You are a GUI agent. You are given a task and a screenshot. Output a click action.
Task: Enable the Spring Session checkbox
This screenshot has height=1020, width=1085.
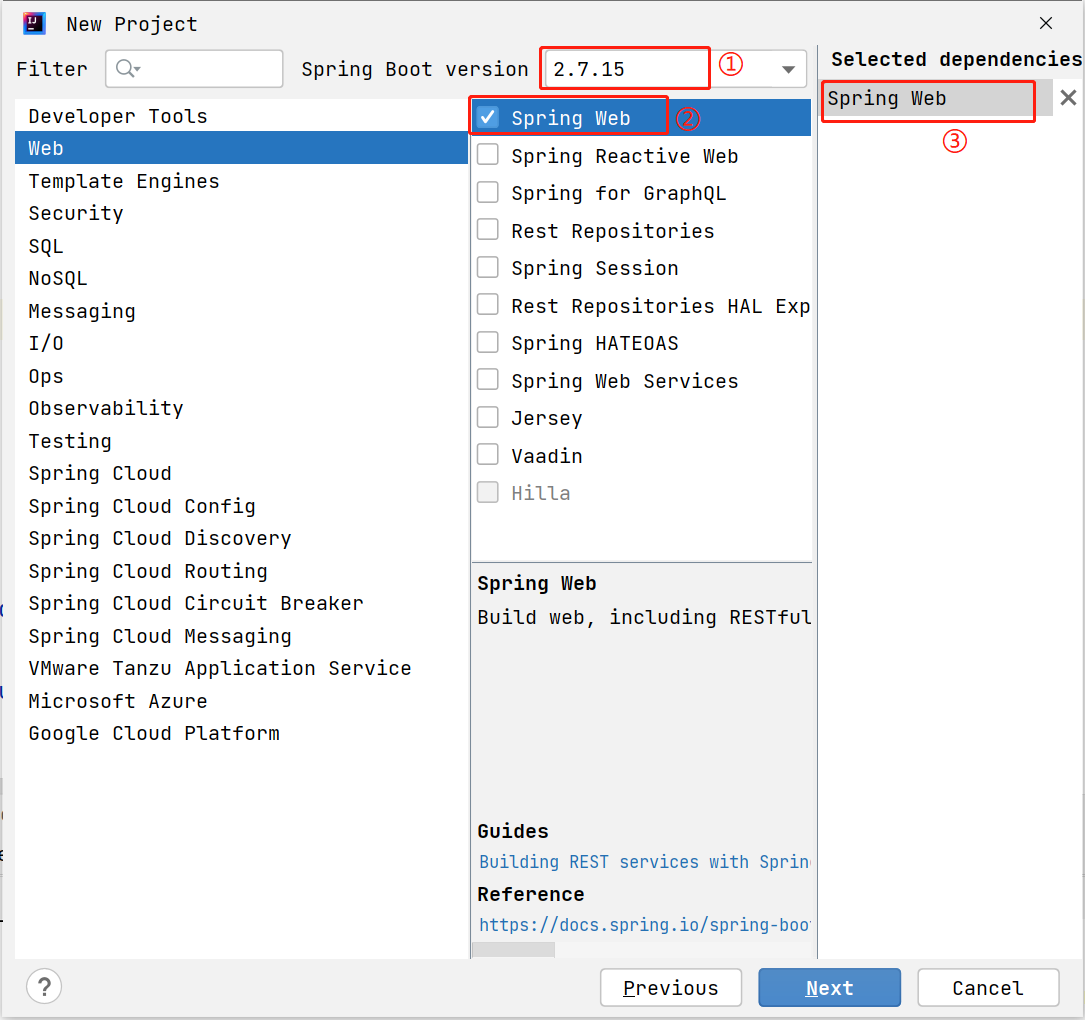(x=488, y=266)
